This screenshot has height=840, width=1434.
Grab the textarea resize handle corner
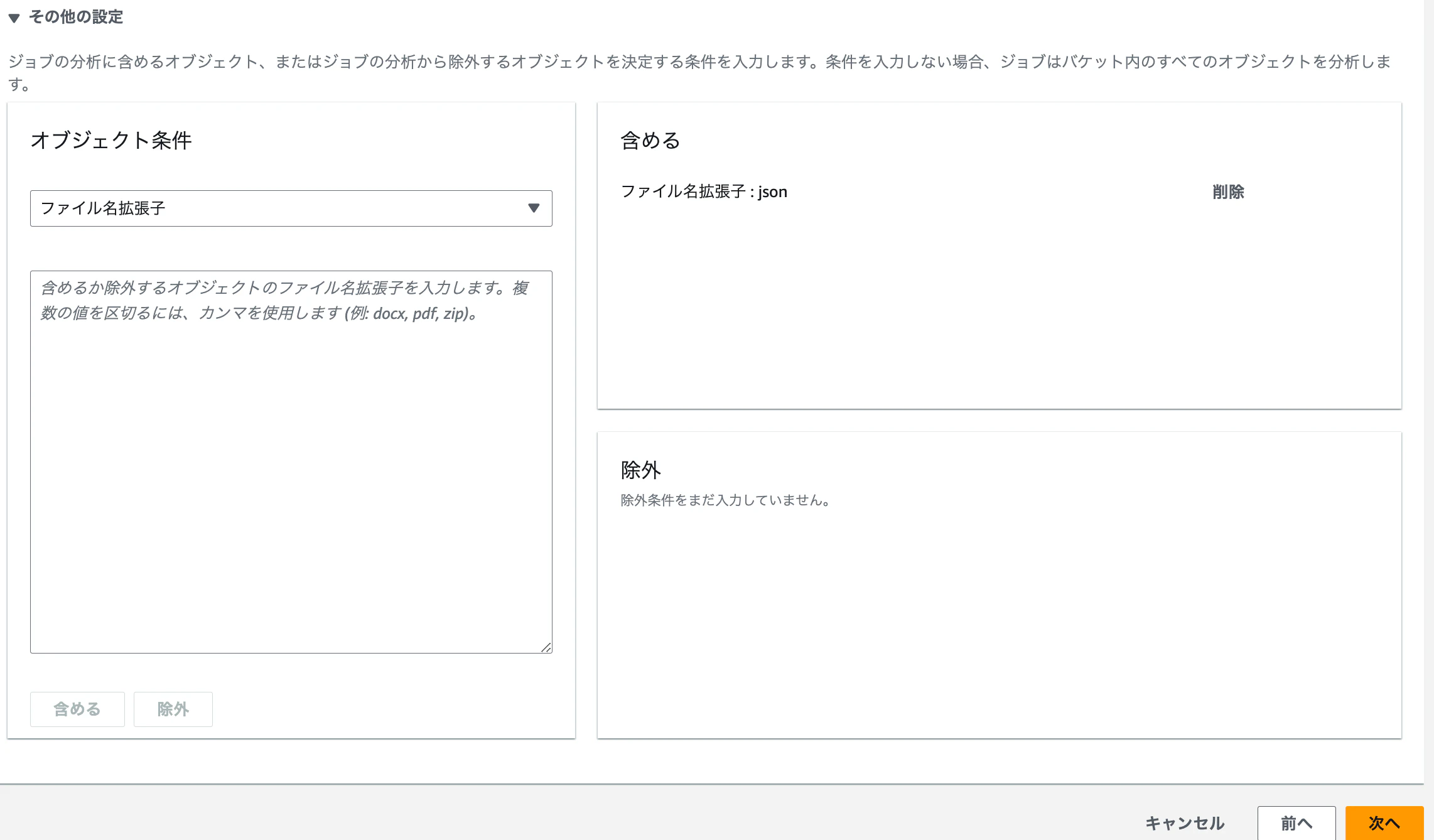[546, 647]
